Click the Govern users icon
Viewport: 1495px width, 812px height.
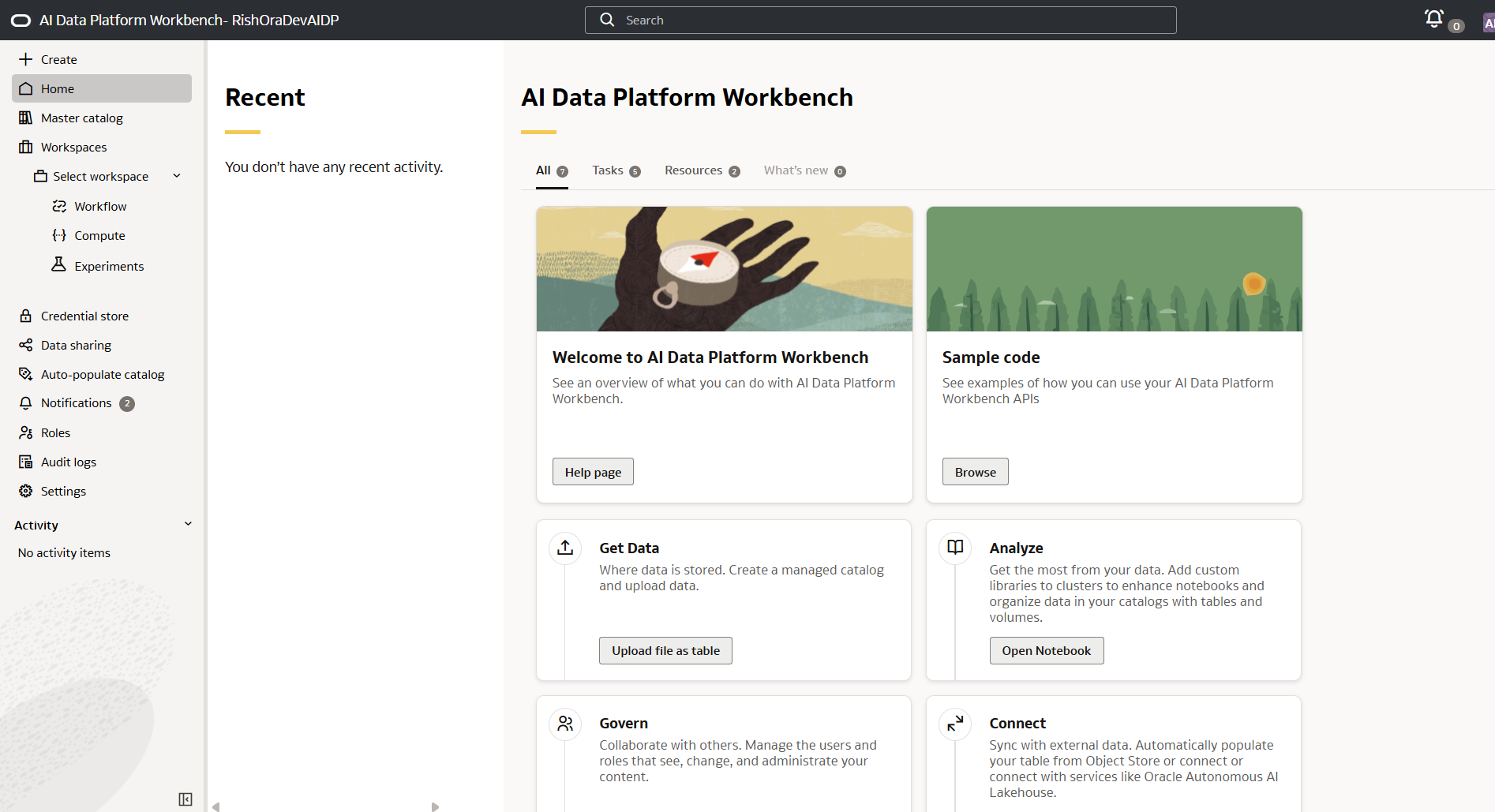pyautogui.click(x=565, y=723)
